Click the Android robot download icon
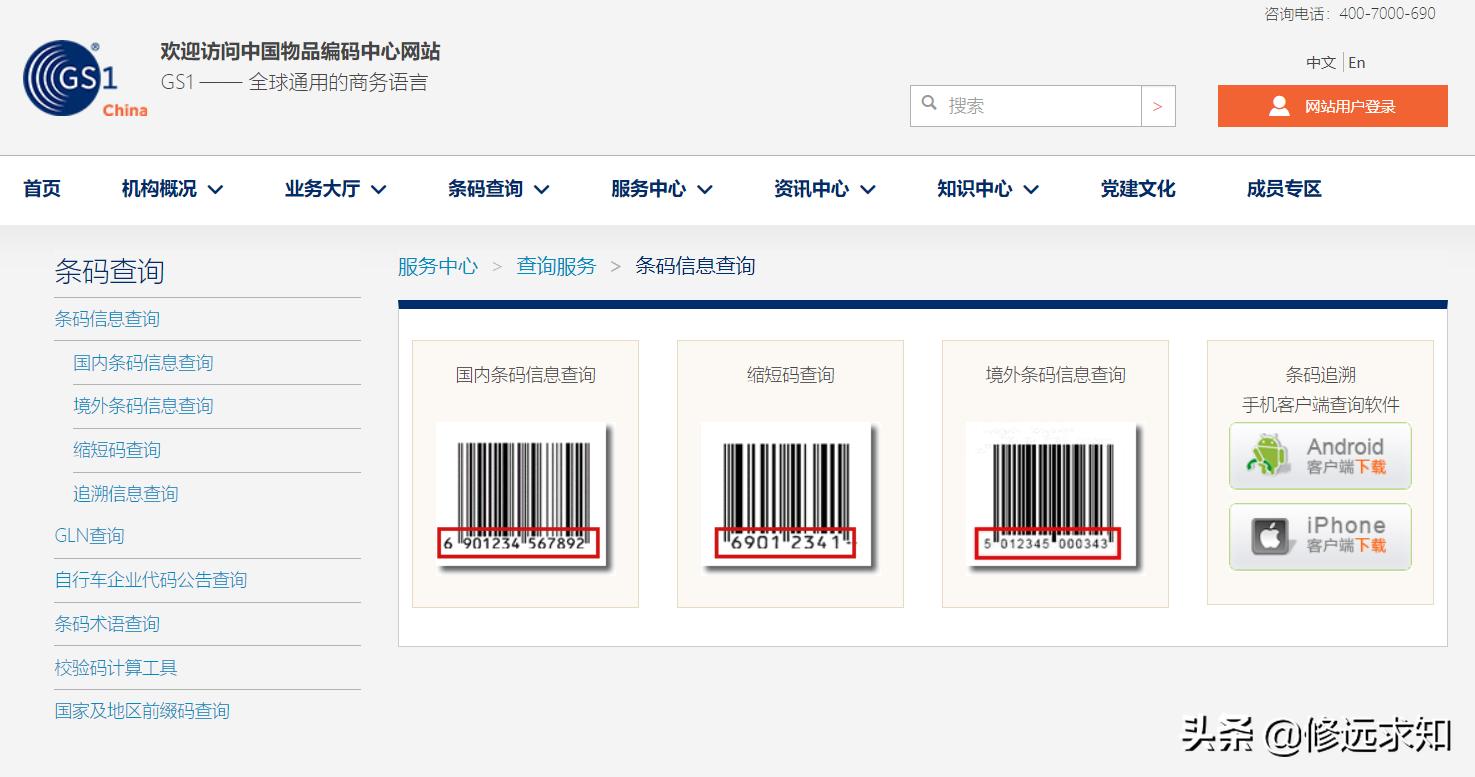Screen dimensions: 1475x777 coord(1268,456)
